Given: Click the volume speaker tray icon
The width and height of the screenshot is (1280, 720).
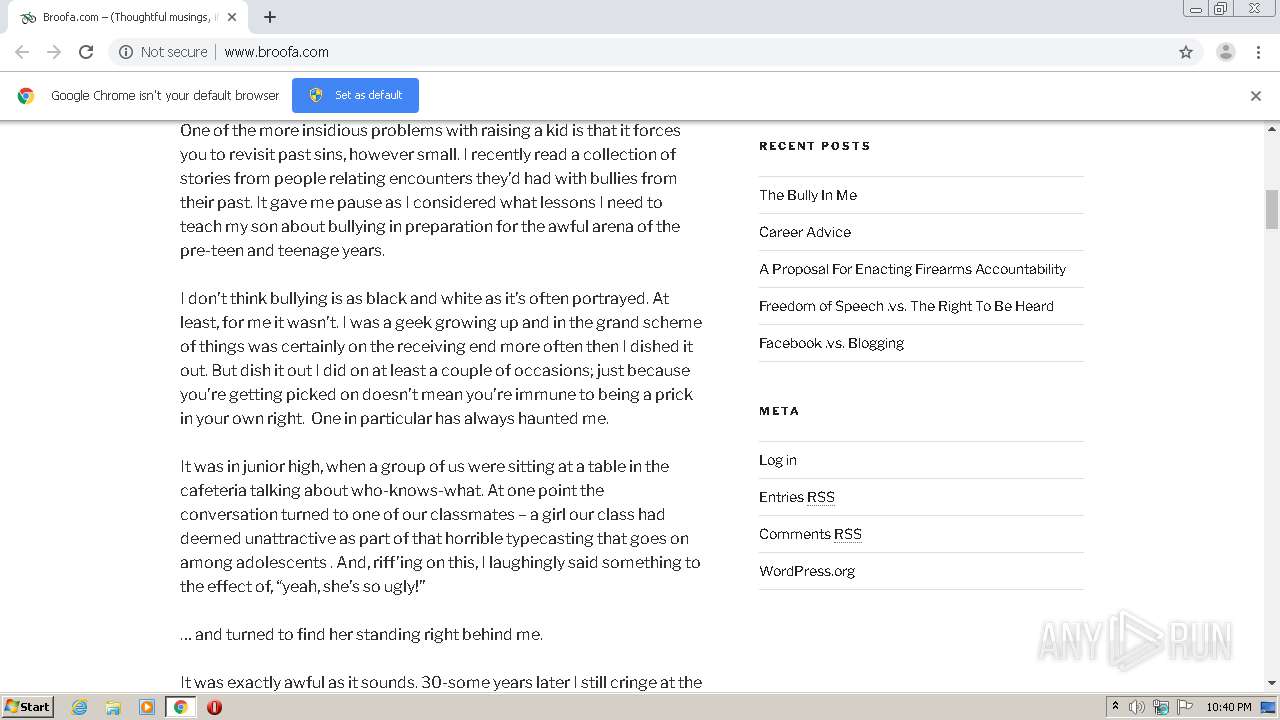Looking at the screenshot, I should point(1137,707).
